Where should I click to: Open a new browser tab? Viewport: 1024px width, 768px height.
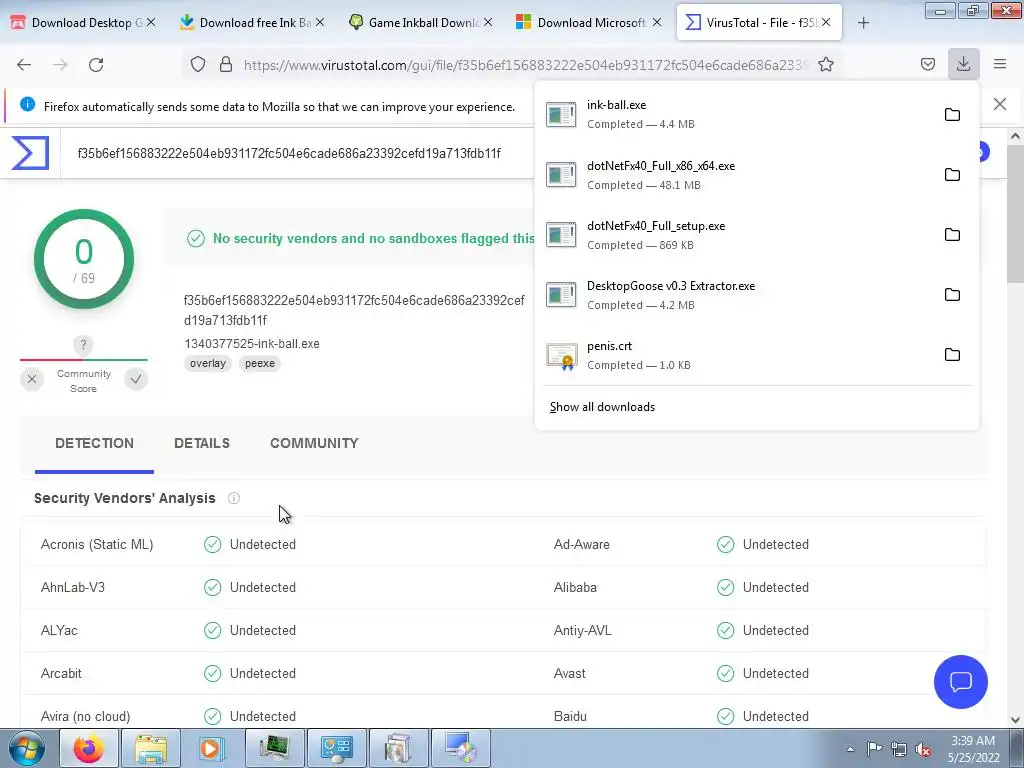(863, 23)
